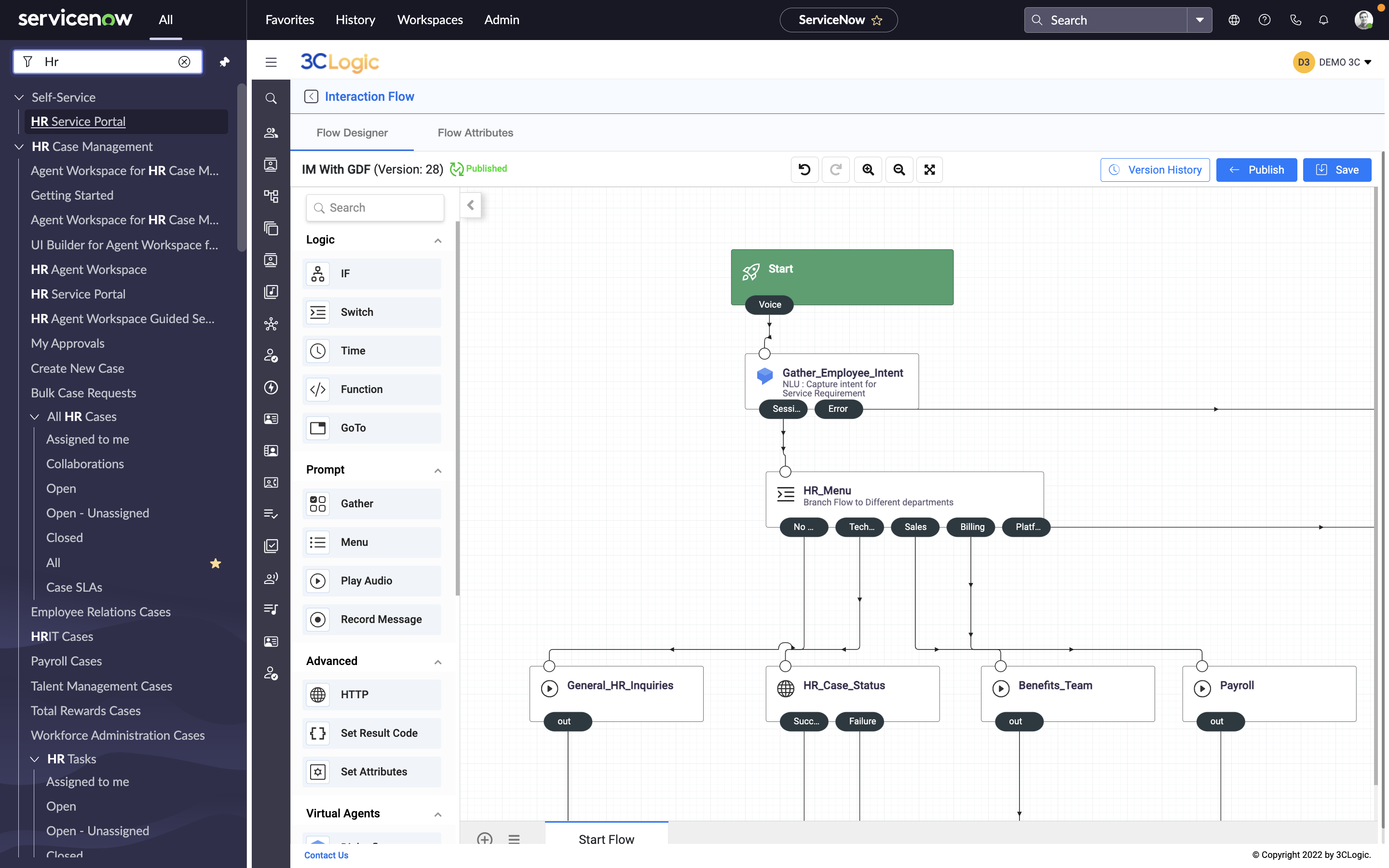The image size is (1389, 868).
Task: Select HR Case Management in sidebar
Action: [x=92, y=146]
